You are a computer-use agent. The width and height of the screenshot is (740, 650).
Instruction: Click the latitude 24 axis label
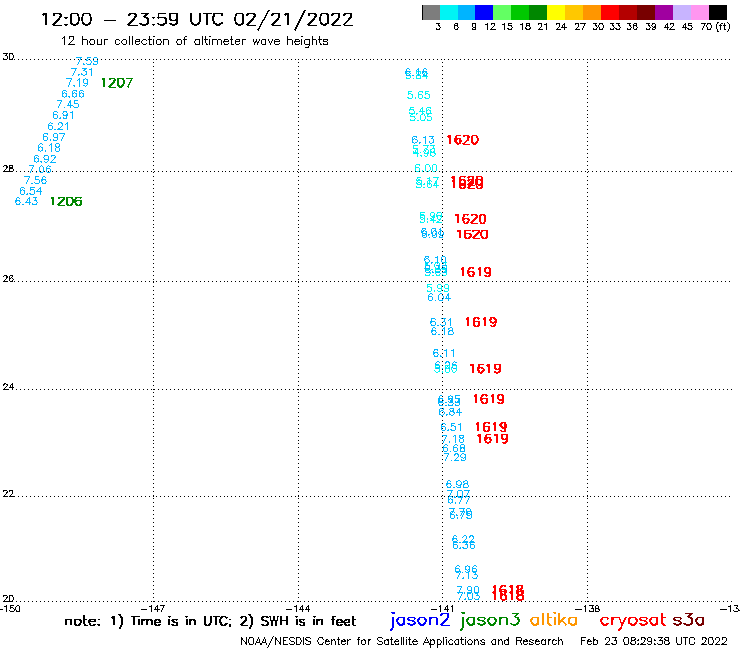[x=8, y=387]
